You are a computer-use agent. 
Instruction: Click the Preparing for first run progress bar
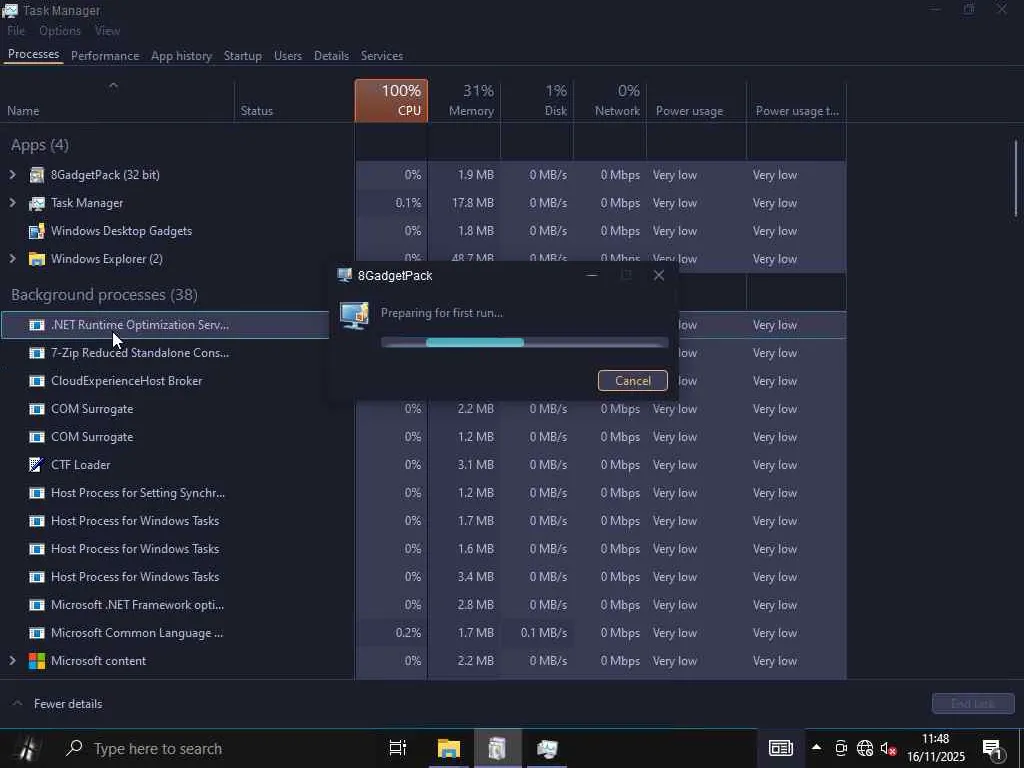pos(524,342)
